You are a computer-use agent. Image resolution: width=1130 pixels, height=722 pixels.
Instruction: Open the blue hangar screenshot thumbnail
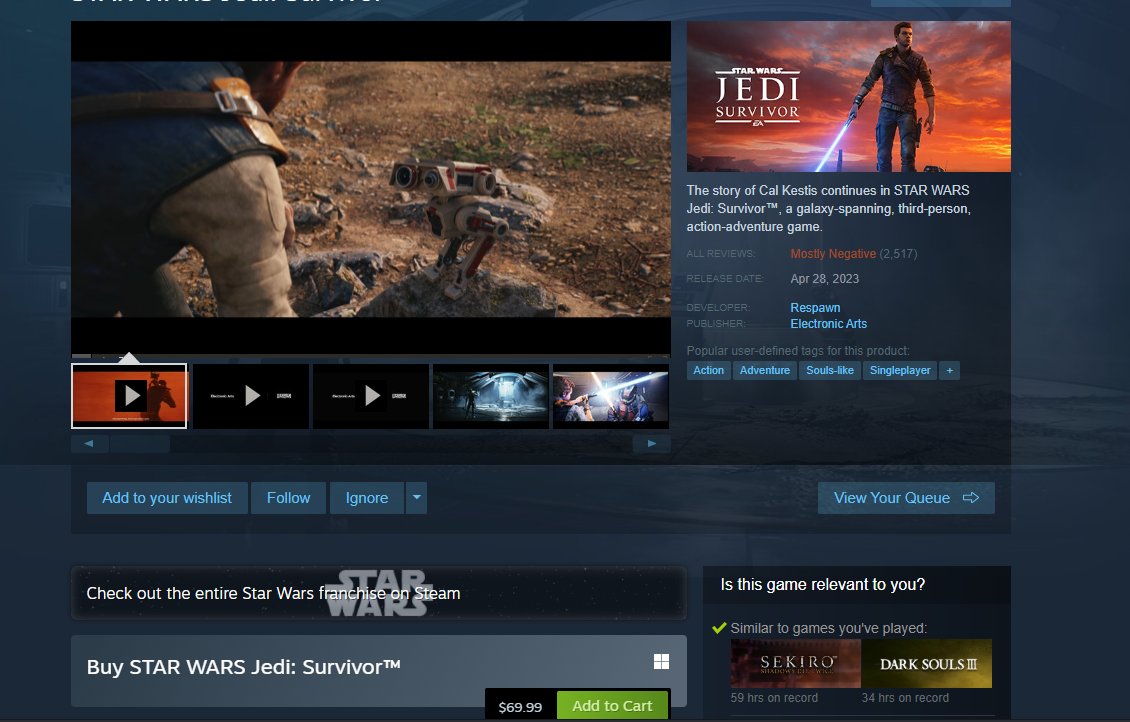491,396
